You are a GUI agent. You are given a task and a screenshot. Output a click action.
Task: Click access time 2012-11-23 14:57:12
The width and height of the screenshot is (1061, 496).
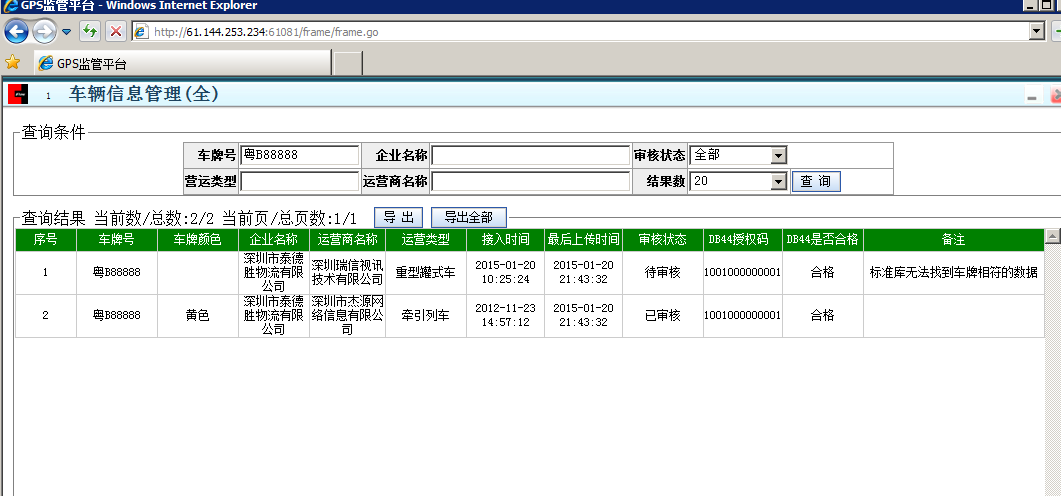(505, 315)
